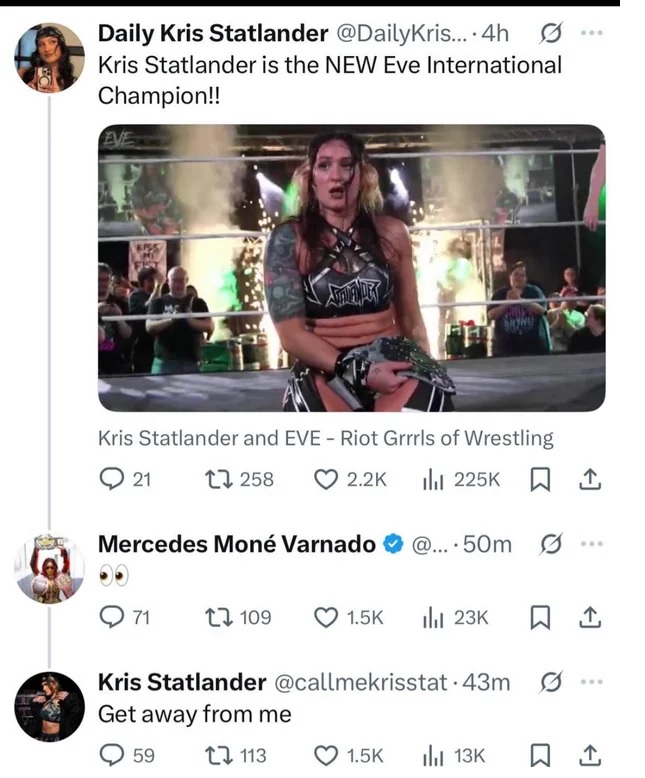Open Mercedes Moné Varnado's profile avatar

click(x=49, y=569)
